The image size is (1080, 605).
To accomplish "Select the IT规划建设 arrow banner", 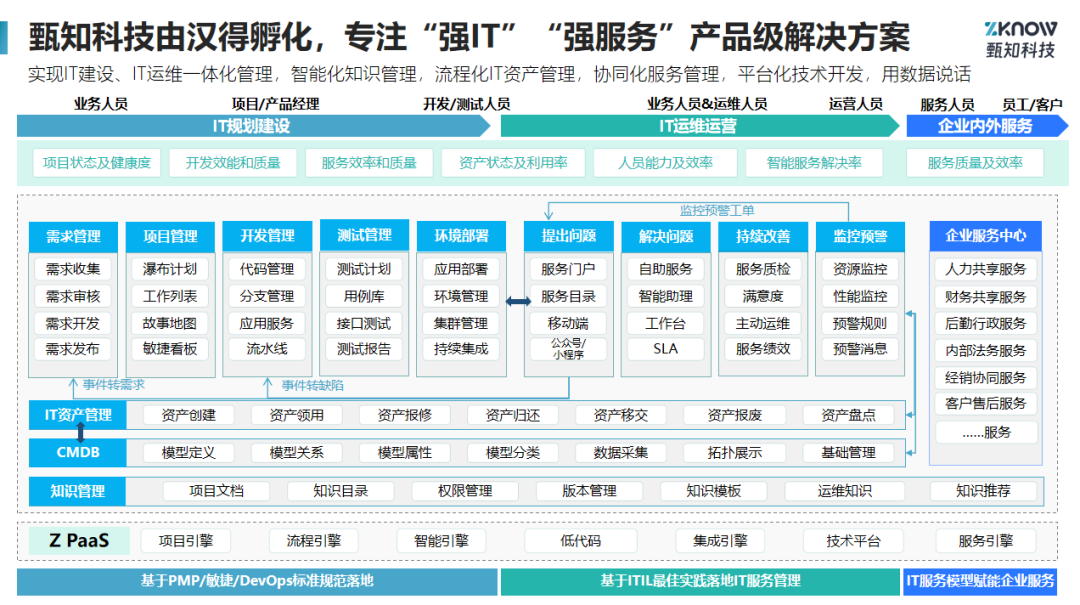I will tap(252, 126).
